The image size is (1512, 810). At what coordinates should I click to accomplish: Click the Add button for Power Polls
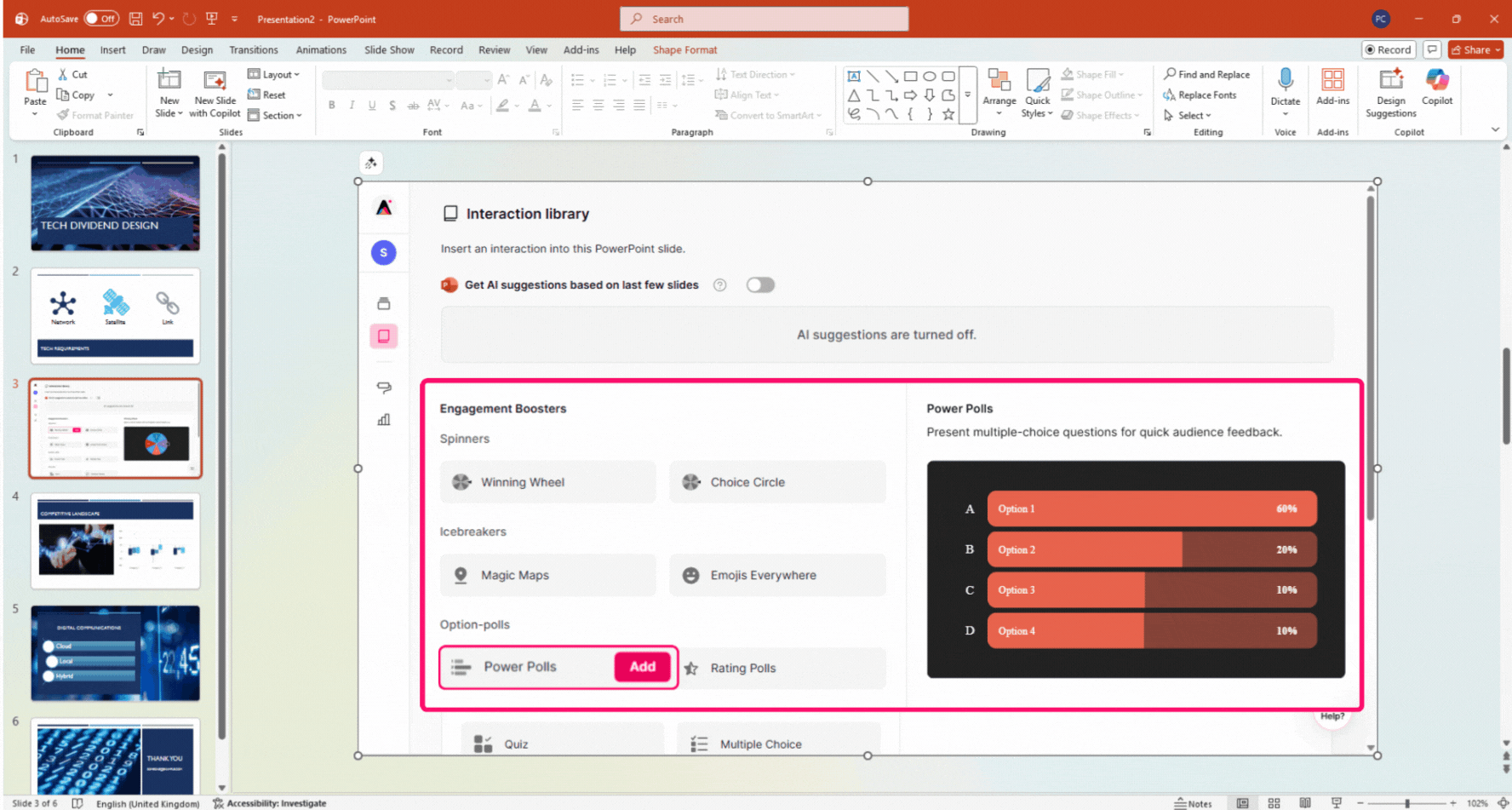click(643, 667)
